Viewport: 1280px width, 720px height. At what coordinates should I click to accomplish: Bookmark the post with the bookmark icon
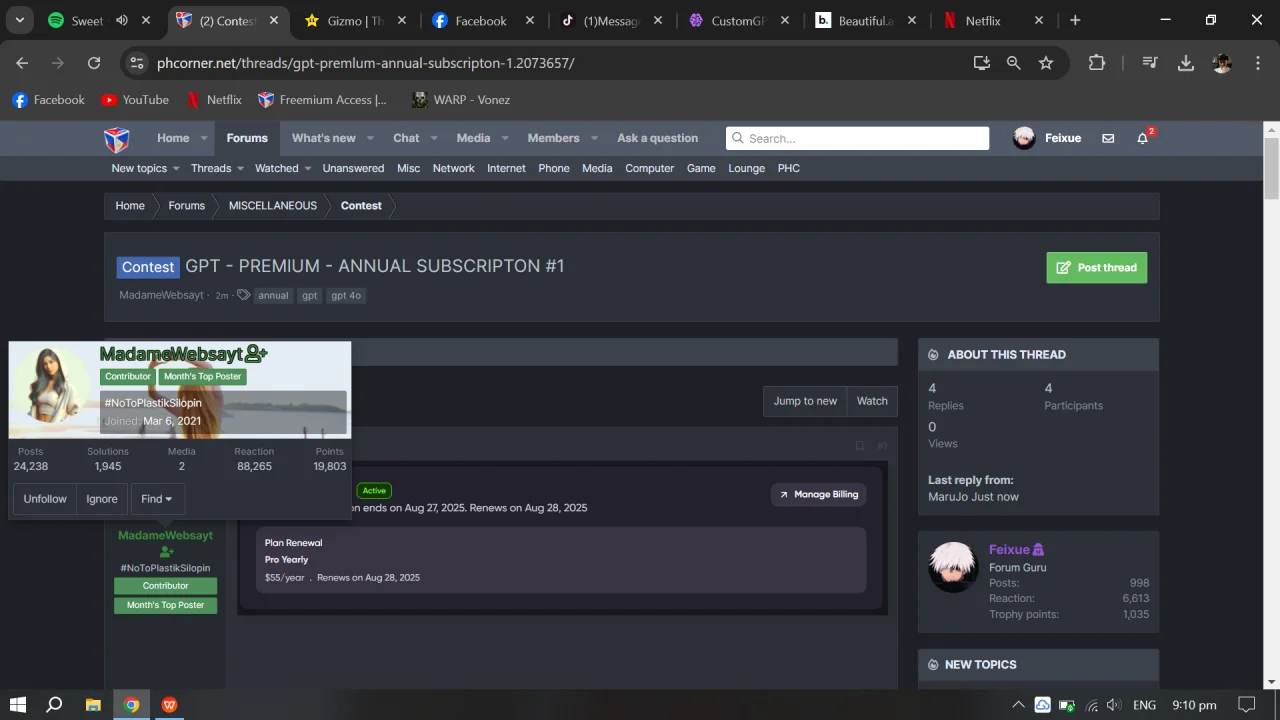(x=859, y=446)
